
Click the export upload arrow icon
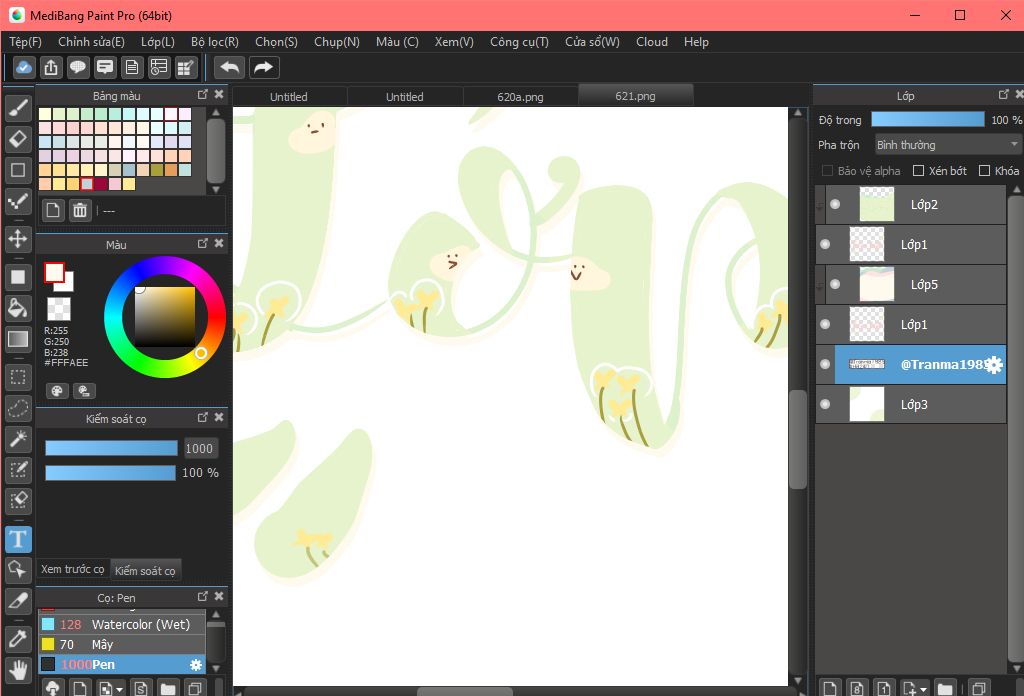pyautogui.click(x=51, y=67)
